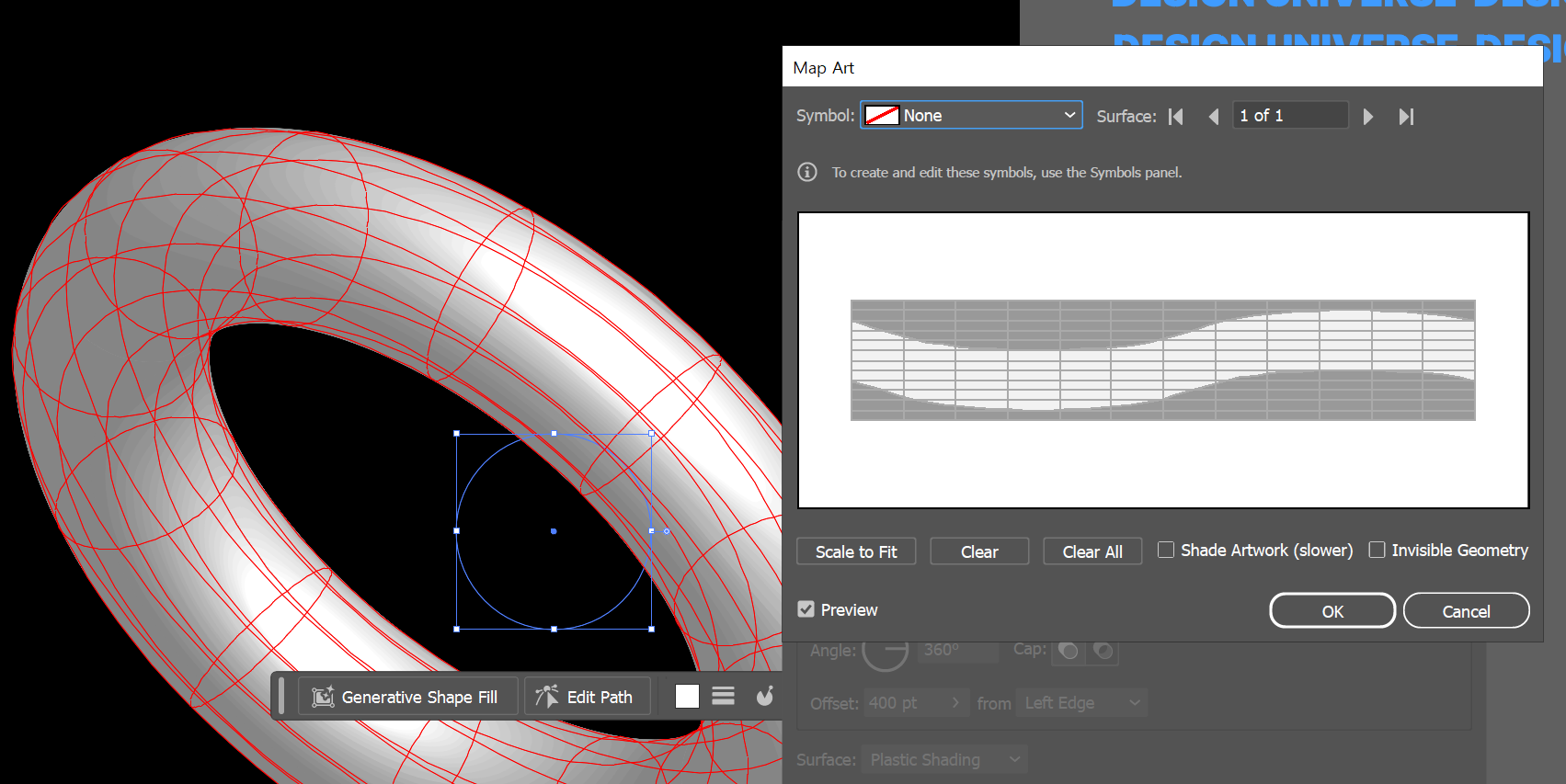Expand the Offset 400 pt arrow
The height and width of the screenshot is (784, 1566).
tap(955, 703)
